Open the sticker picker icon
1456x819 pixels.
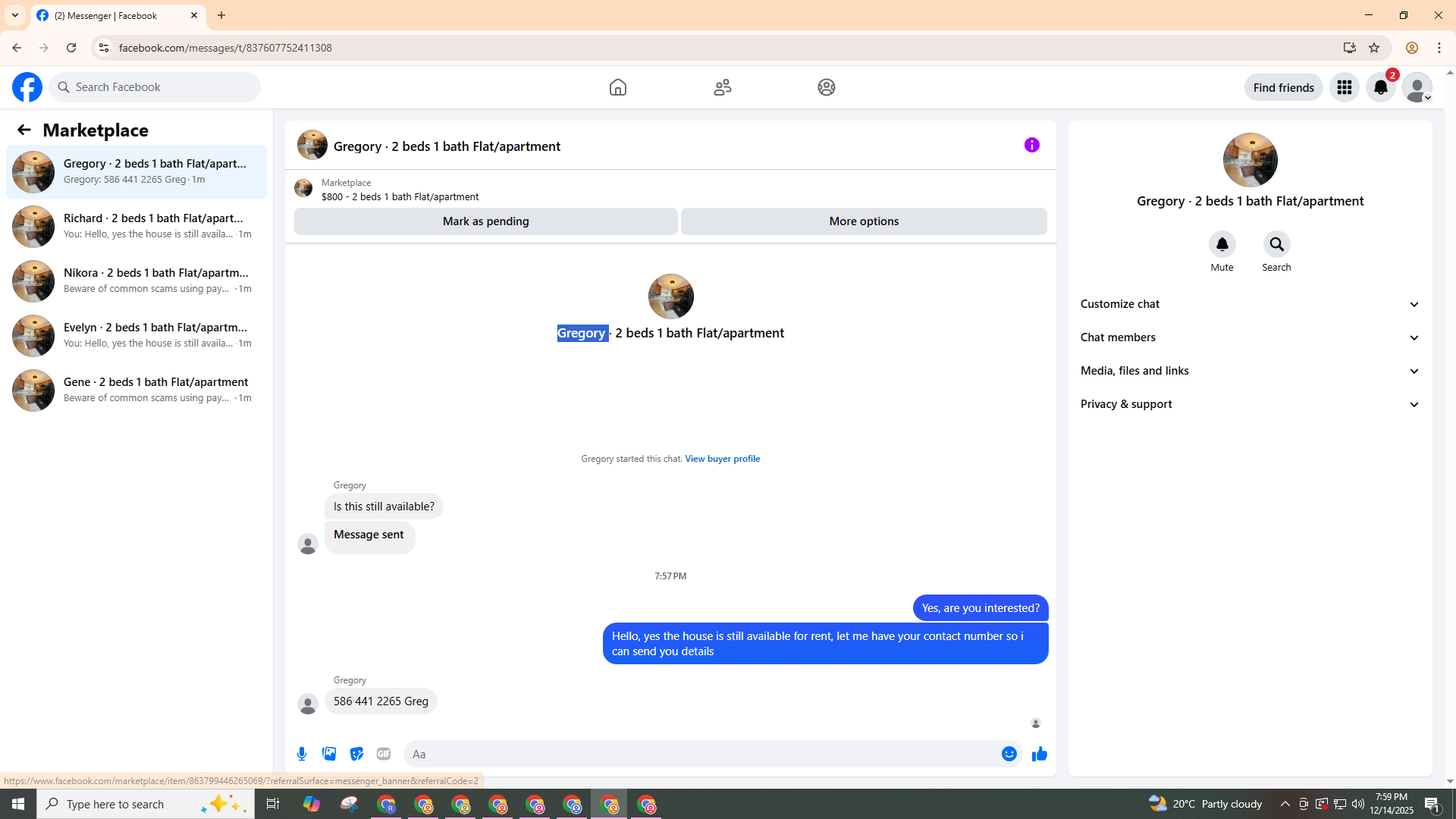click(356, 754)
